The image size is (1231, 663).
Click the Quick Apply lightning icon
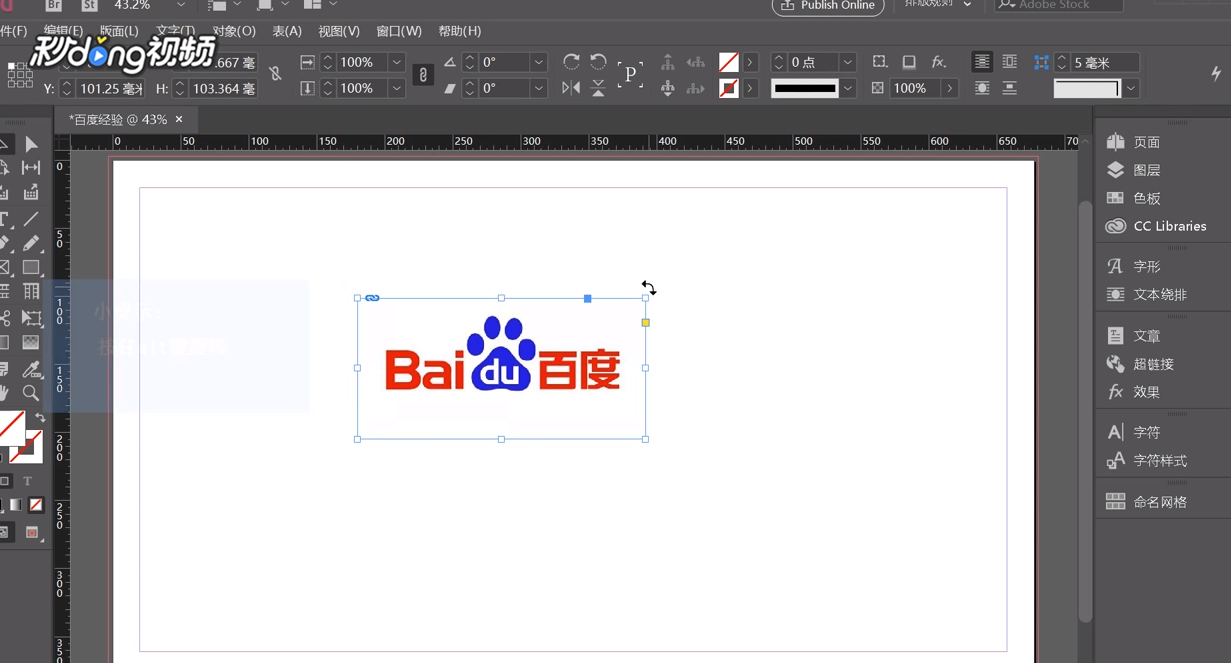click(1216, 73)
